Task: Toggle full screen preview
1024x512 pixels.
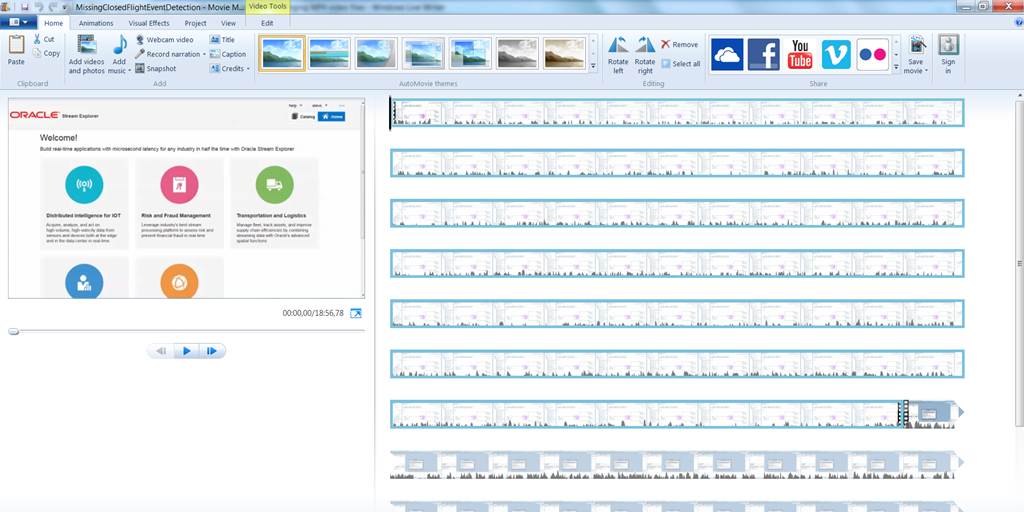Action: pos(355,314)
